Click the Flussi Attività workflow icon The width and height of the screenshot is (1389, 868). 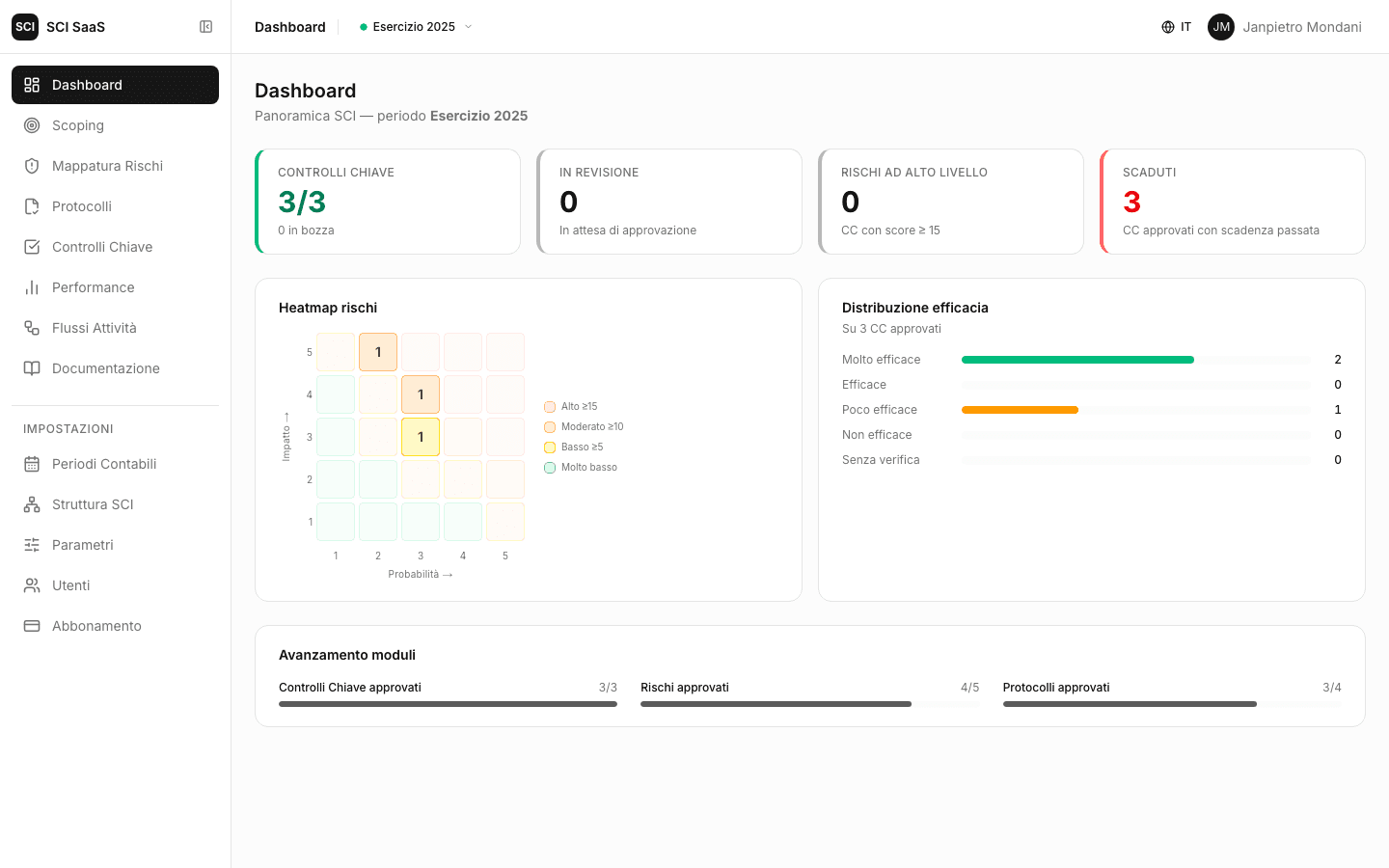click(32, 328)
